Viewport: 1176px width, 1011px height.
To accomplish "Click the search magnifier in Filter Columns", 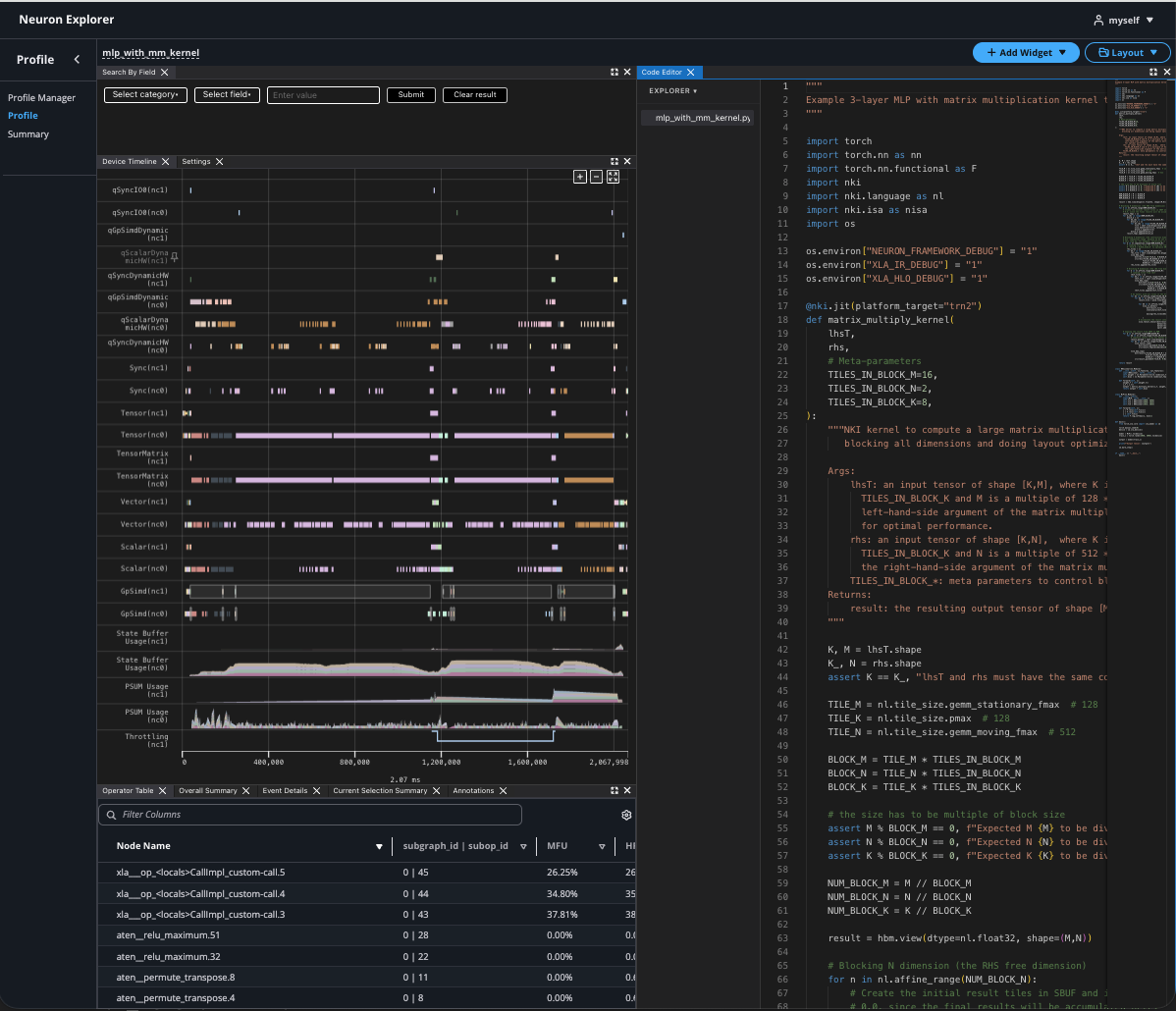I will click(x=111, y=815).
